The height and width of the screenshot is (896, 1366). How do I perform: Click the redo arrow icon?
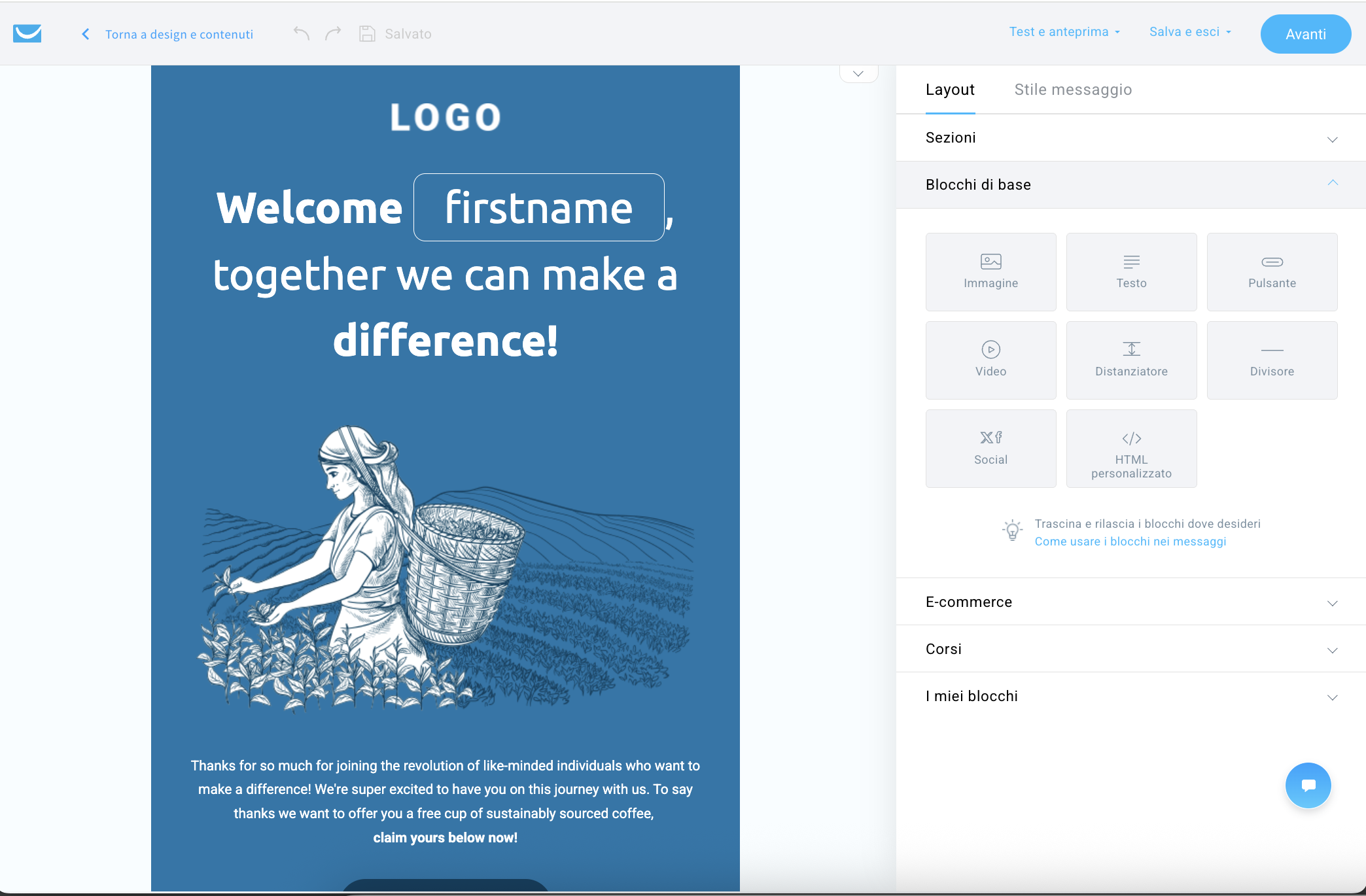[333, 33]
